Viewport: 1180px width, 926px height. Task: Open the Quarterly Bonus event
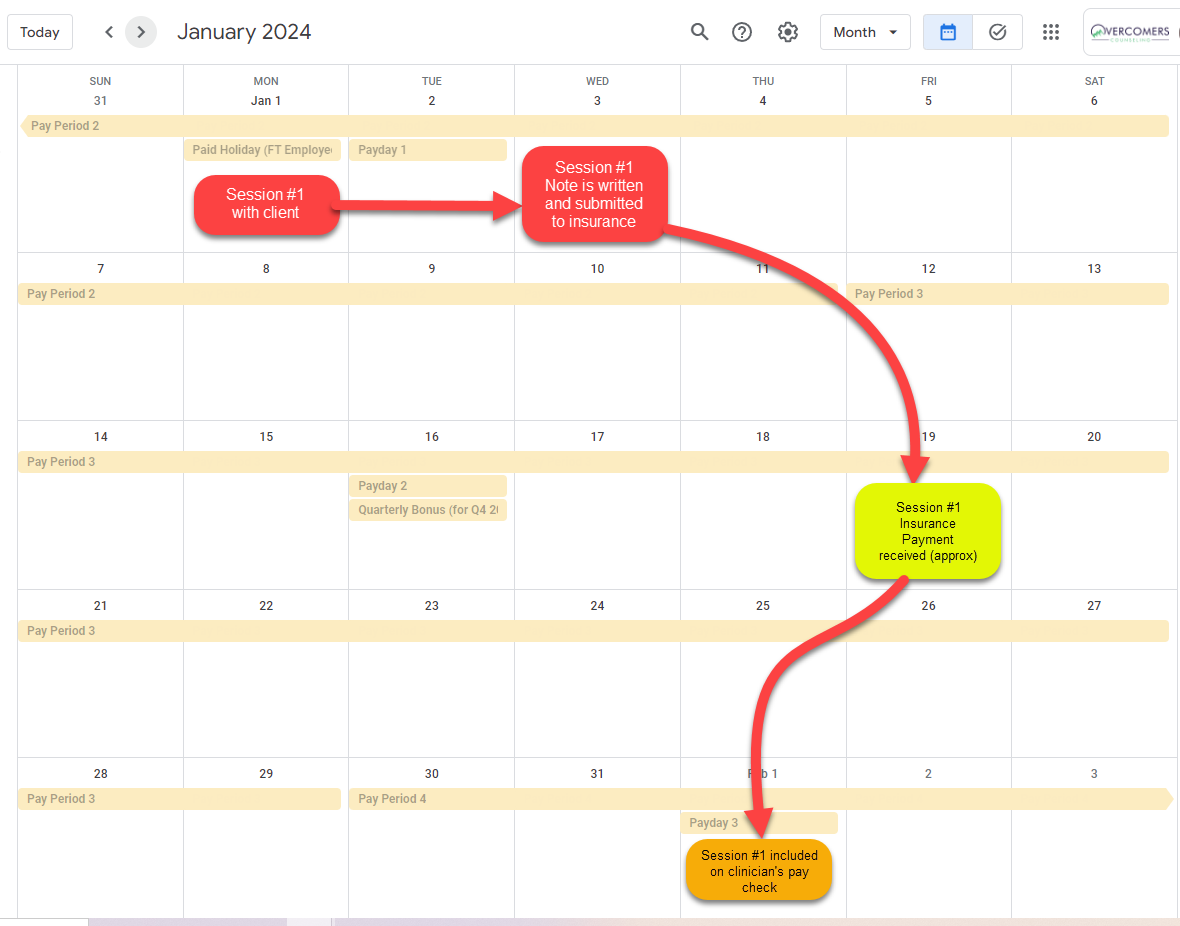[x=427, y=510]
